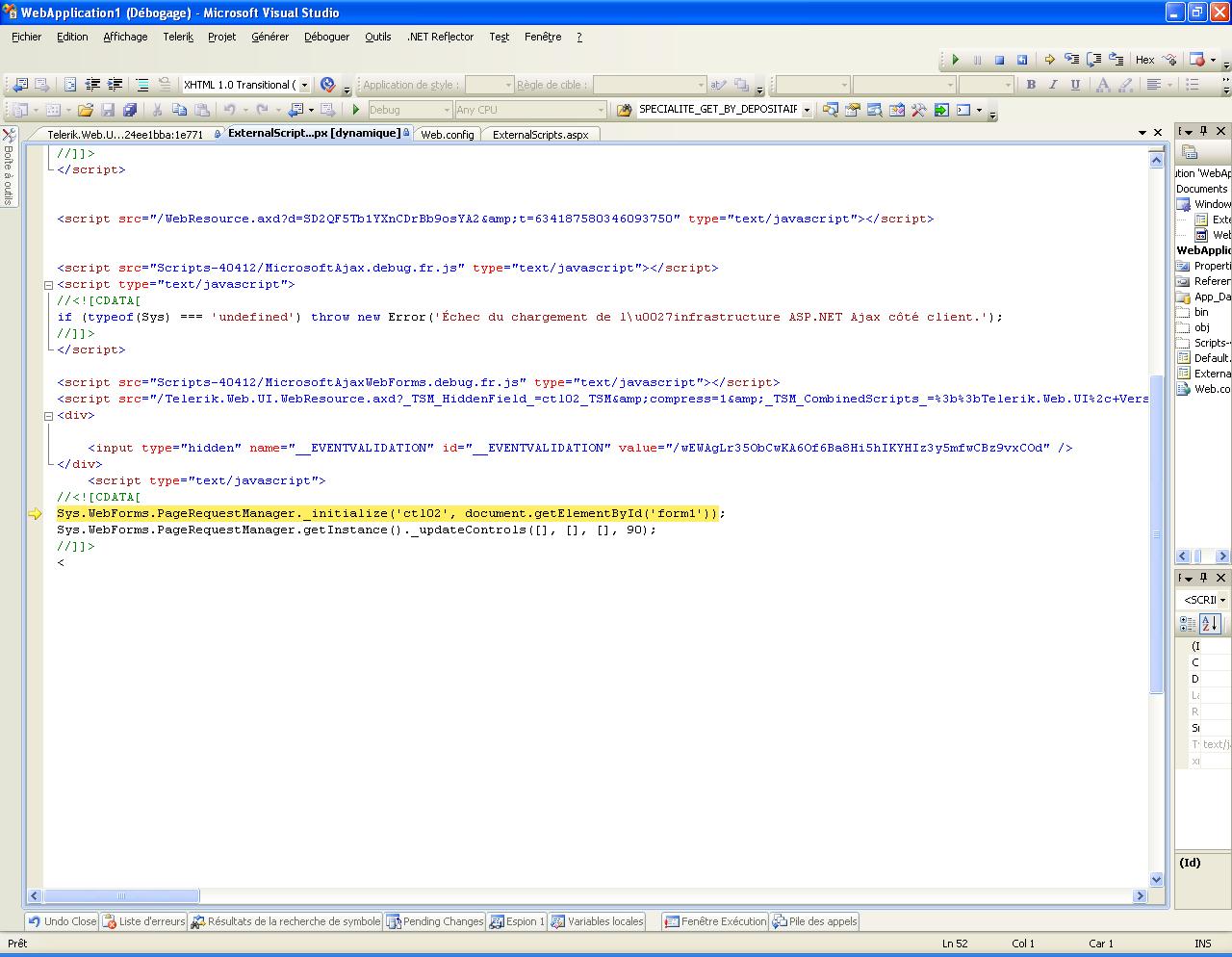Viewport: 1232px width, 957px height.
Task: Collapse the div block outline
Action: [48, 416]
